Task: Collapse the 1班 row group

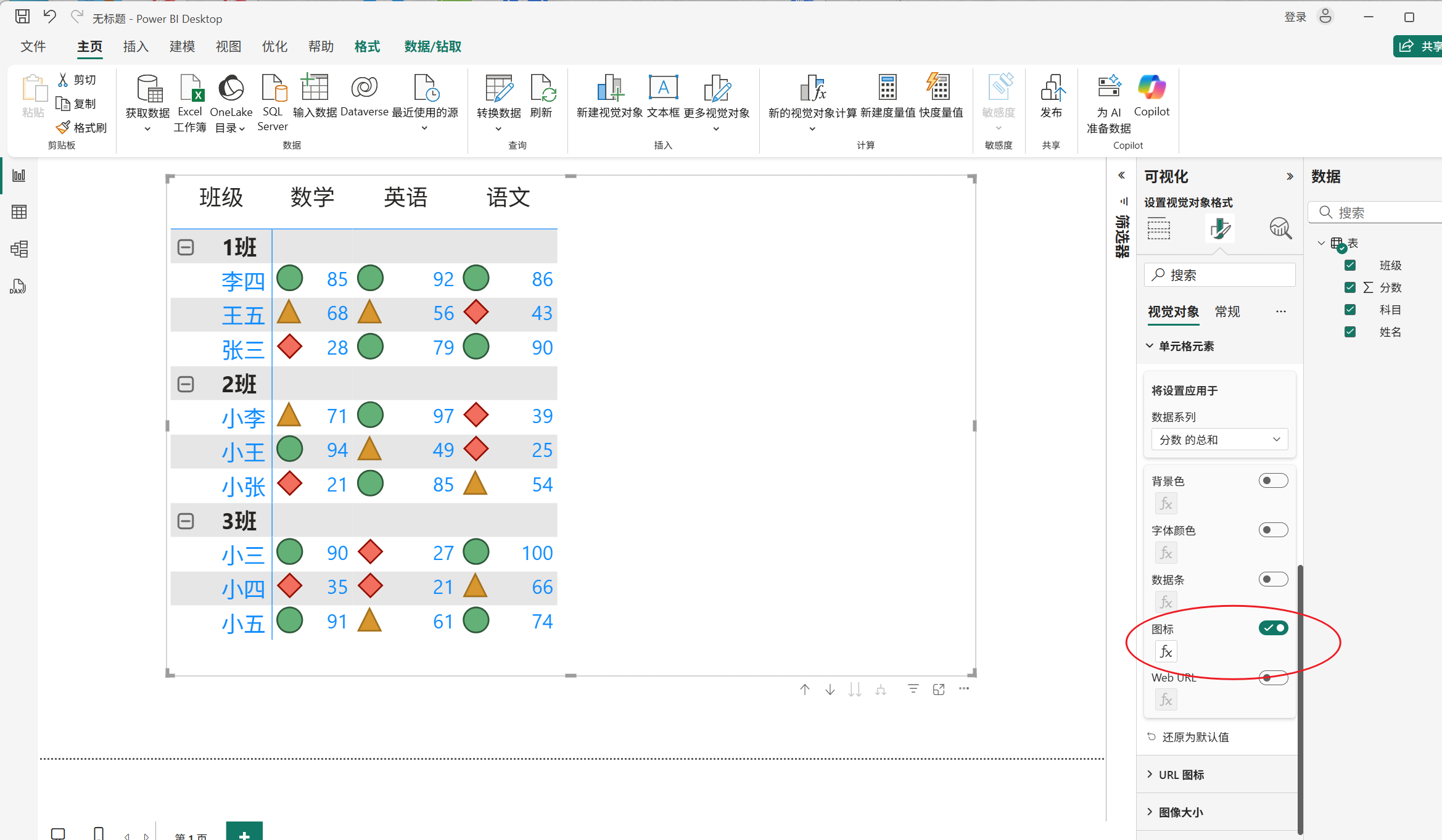Action: (x=186, y=247)
